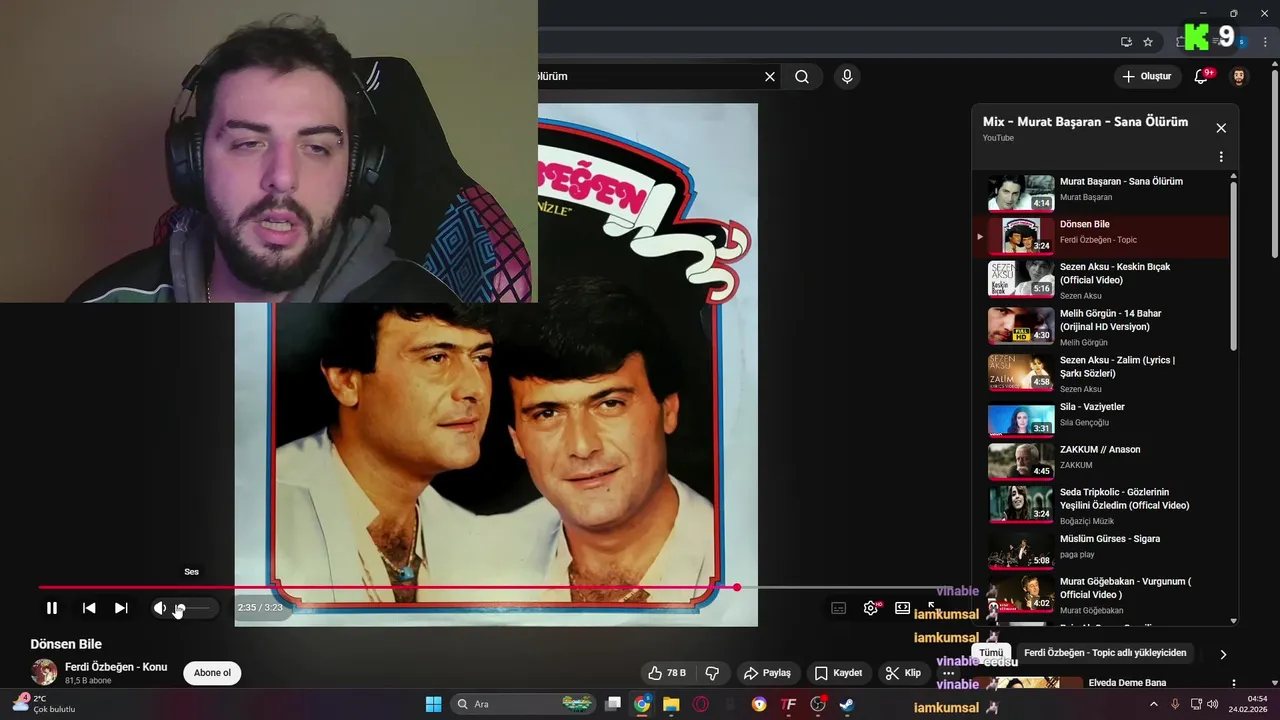Image resolution: width=1280 pixels, height=720 pixels.
Task: Play Sezen Aksu - Keskin Bıçak video
Action: (1099, 279)
